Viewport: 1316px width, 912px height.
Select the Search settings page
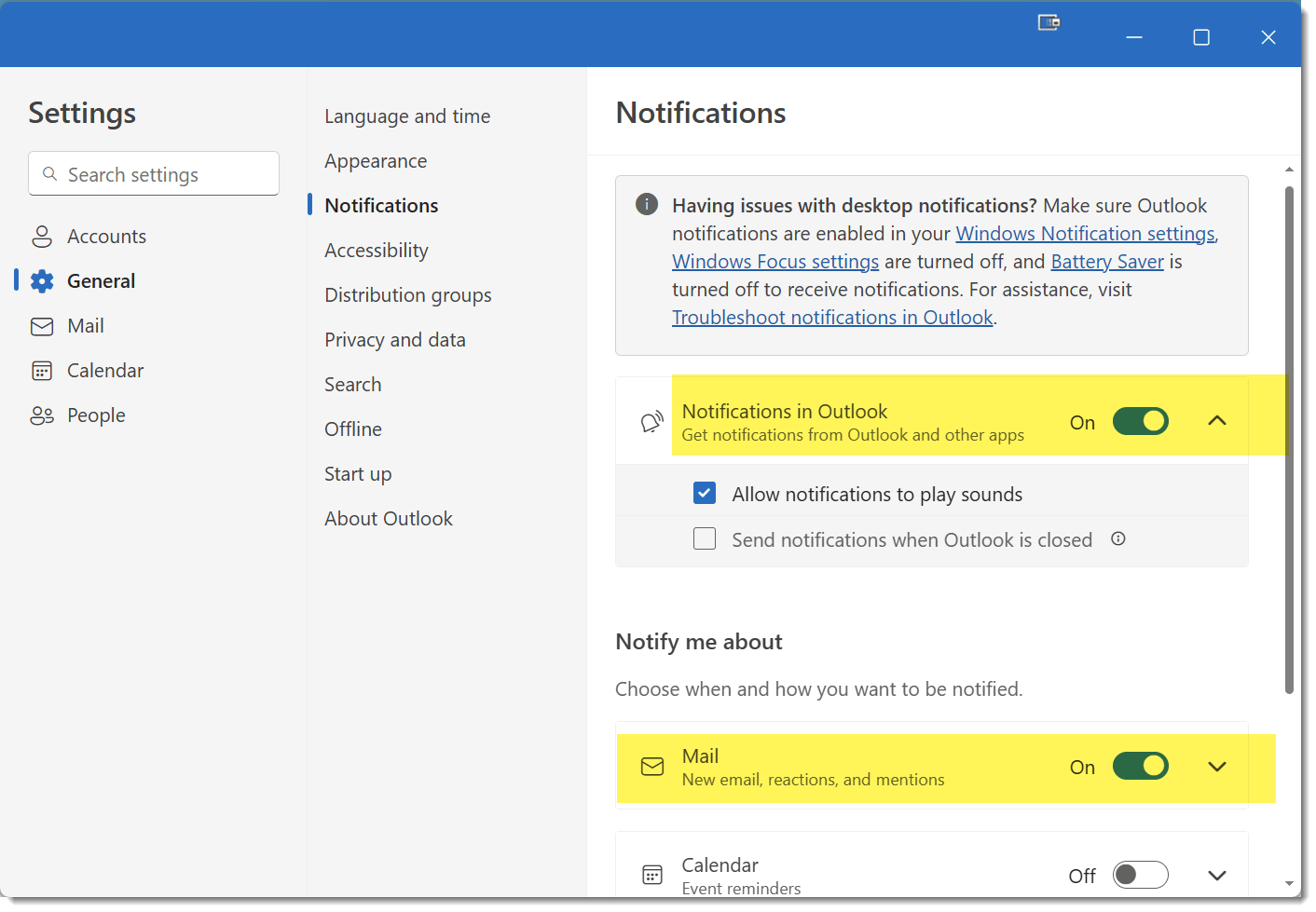tap(353, 385)
